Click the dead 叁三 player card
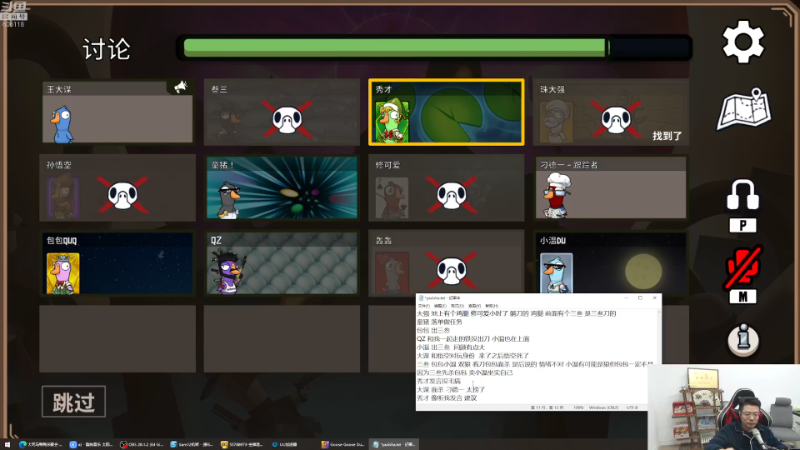Image resolution: width=800 pixels, height=450 pixels. click(x=282, y=112)
